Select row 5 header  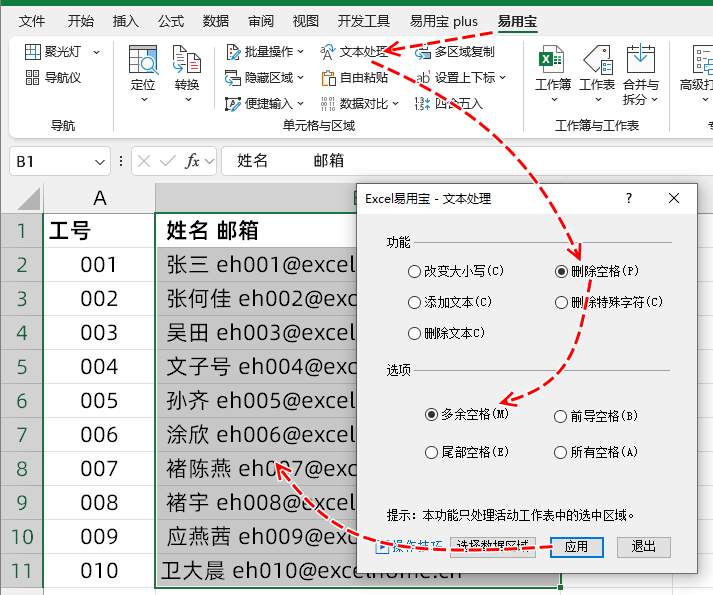tap(21, 367)
